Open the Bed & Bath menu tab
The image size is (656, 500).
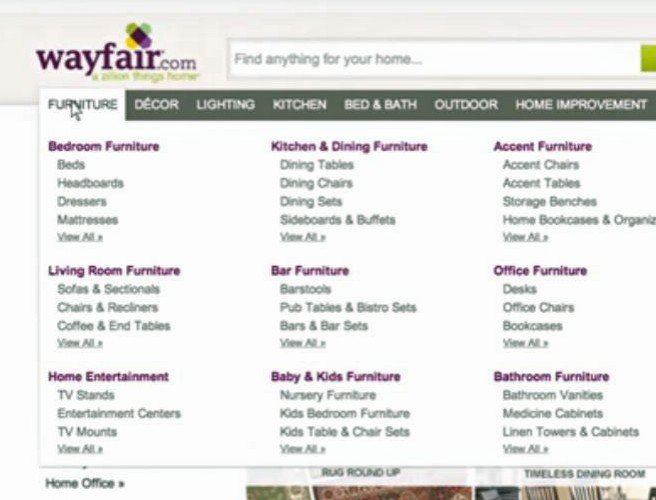coord(380,105)
